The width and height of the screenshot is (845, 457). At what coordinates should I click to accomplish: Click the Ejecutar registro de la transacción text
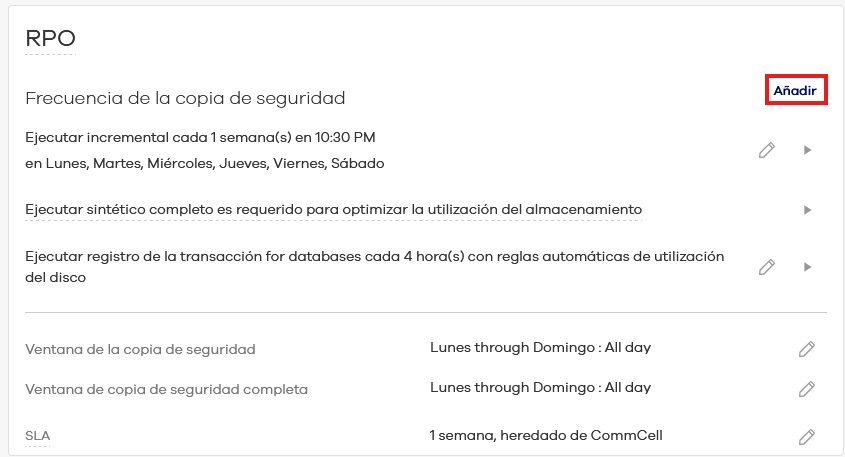[x=374, y=257]
